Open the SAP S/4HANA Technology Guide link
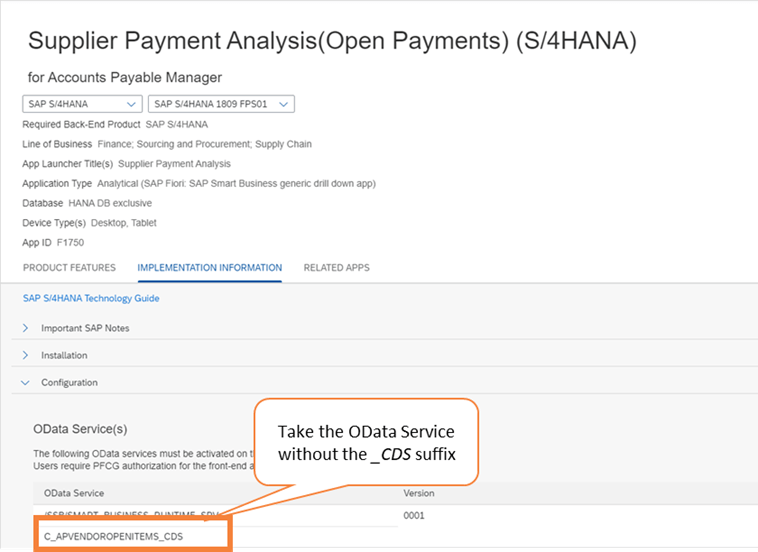 [91, 298]
